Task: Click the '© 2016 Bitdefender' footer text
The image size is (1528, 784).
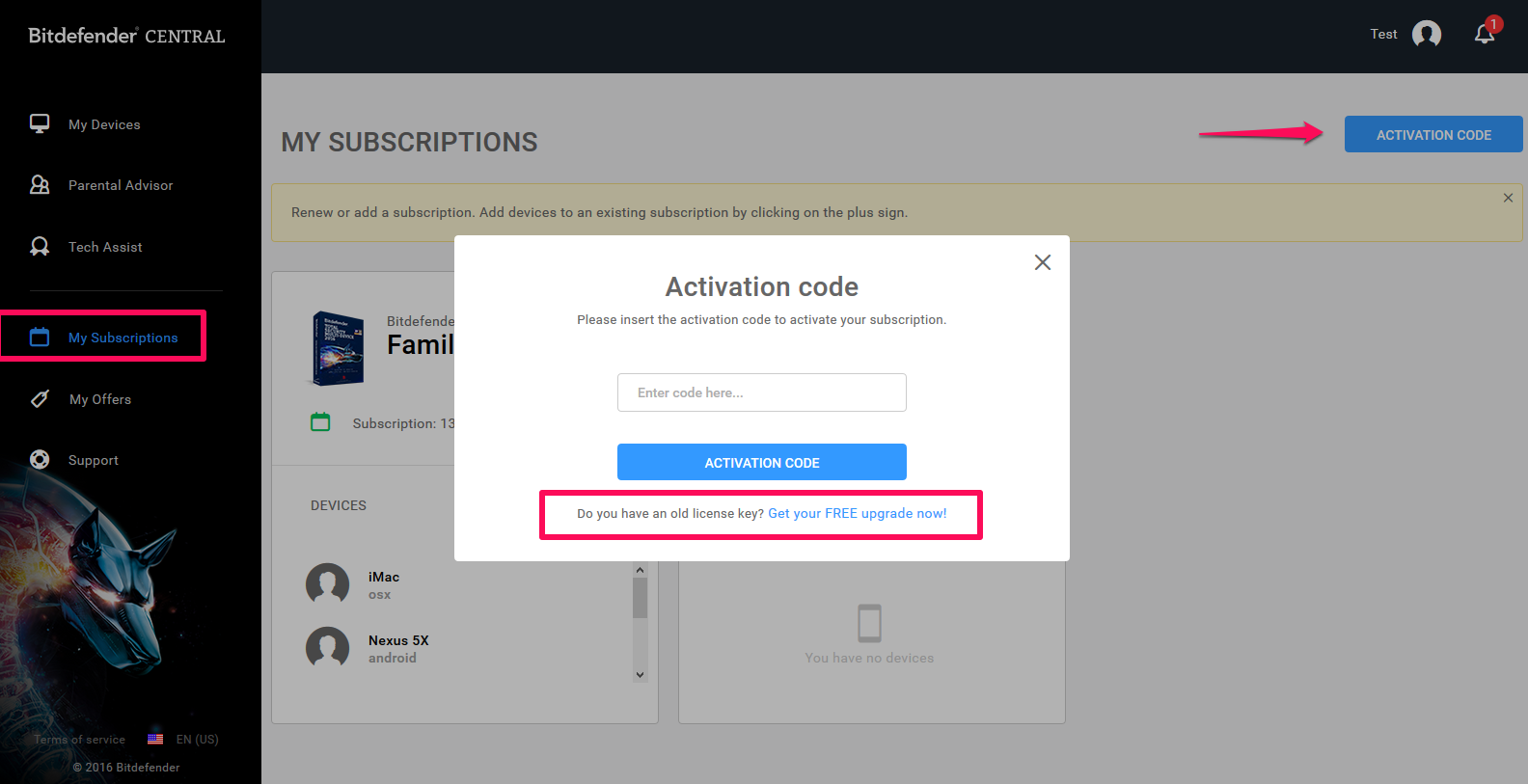Action: (126, 768)
